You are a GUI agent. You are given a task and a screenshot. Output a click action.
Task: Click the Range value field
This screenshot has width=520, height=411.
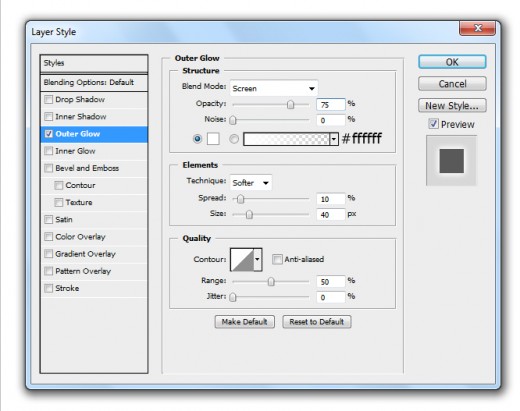coord(331,282)
